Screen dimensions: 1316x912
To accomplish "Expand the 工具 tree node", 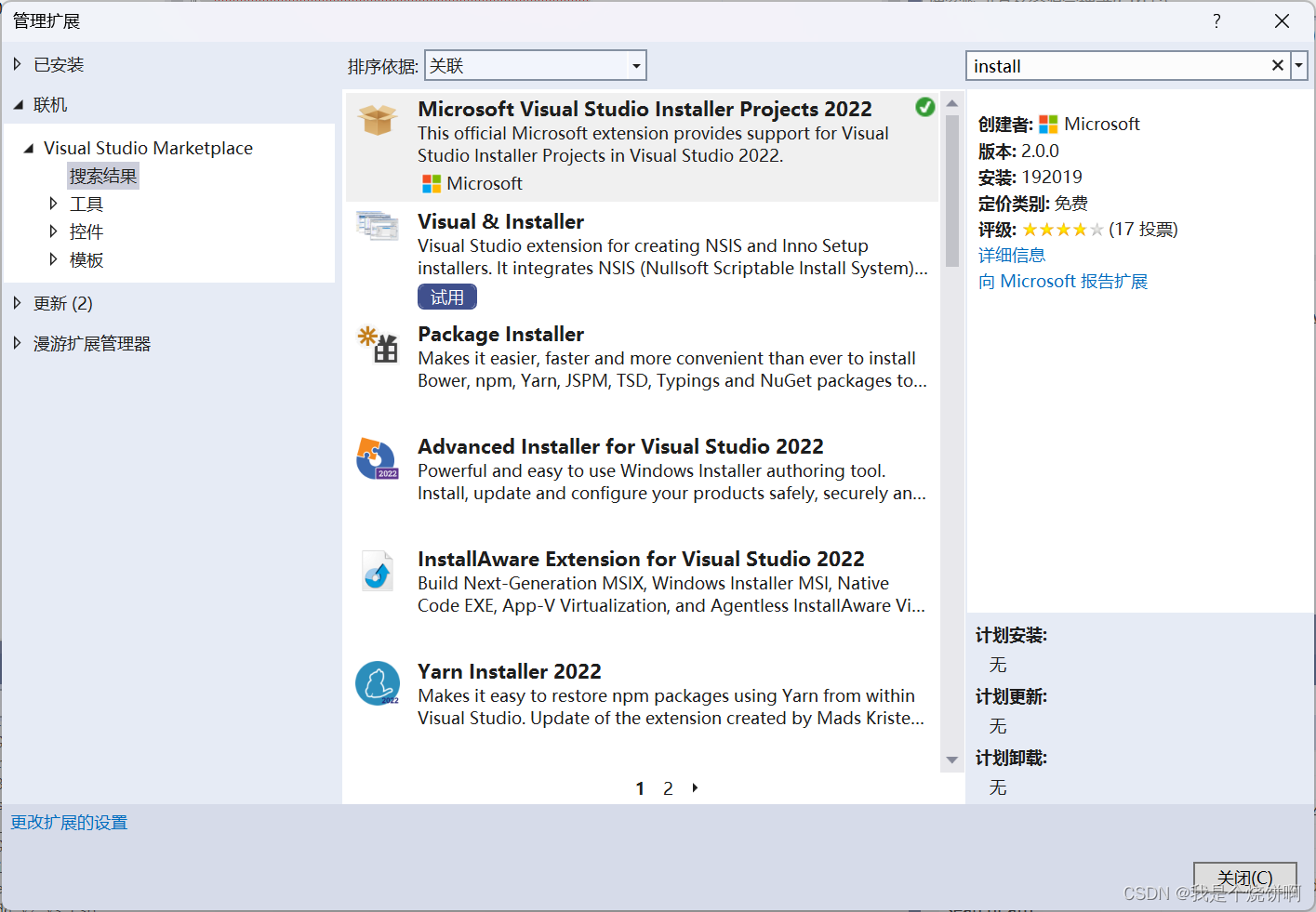I will (x=53, y=203).
